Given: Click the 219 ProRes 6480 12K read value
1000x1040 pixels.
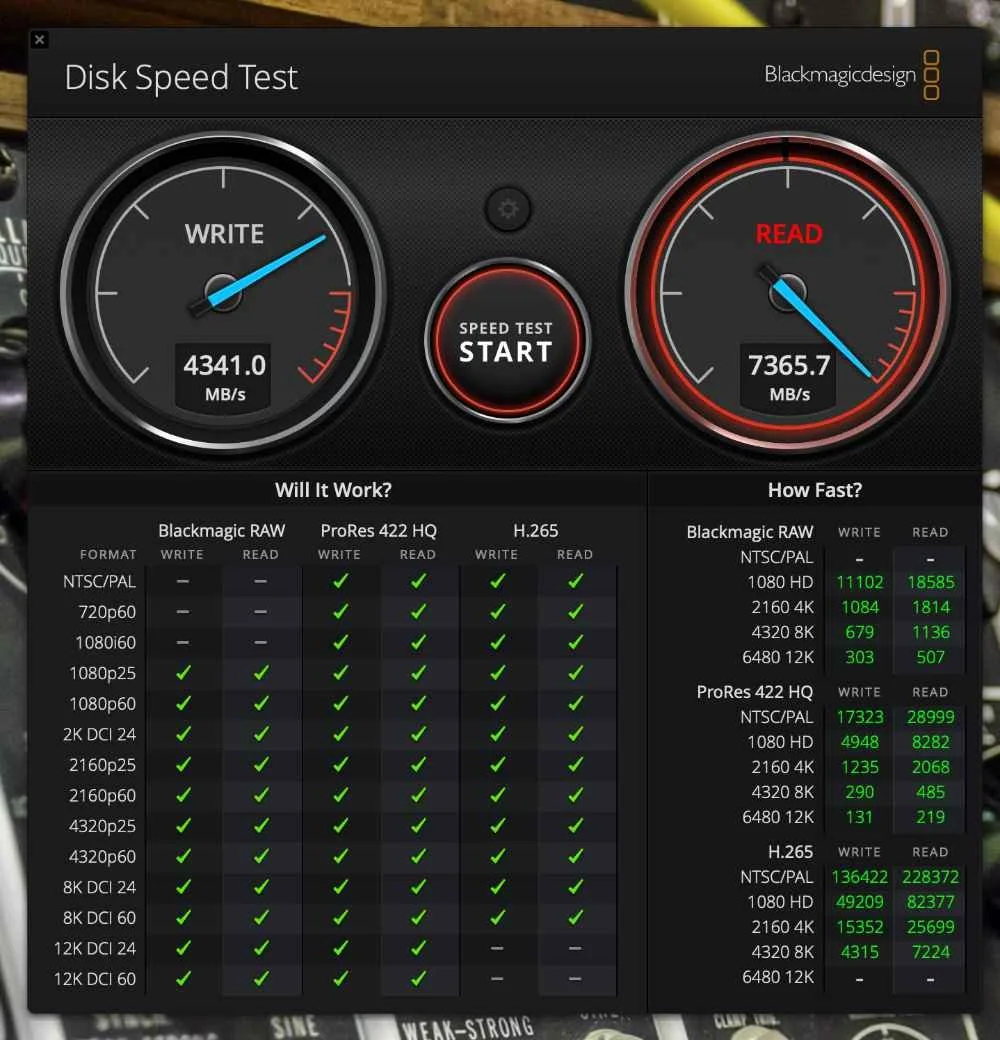Looking at the screenshot, I should tap(930, 817).
